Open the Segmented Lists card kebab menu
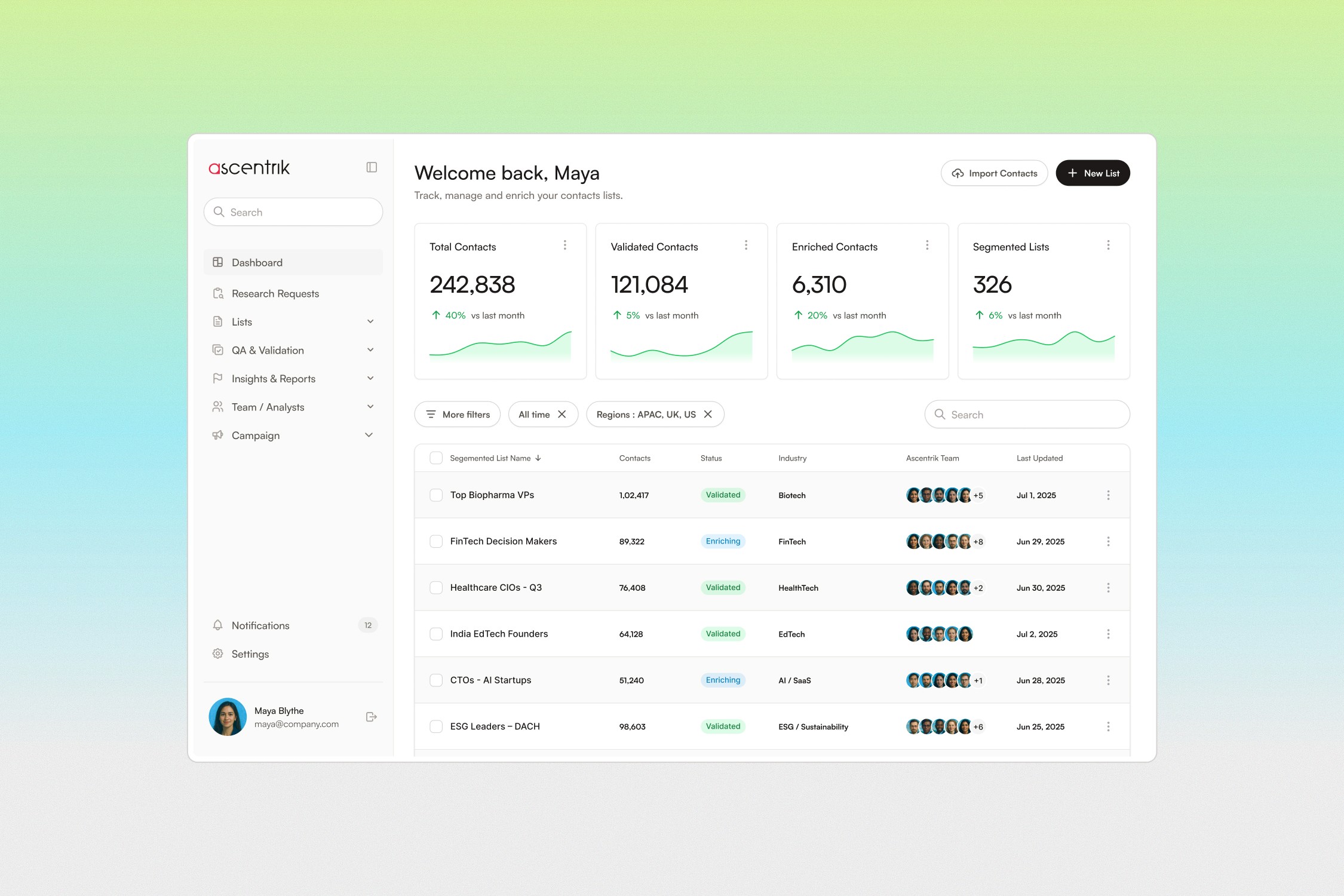Image resolution: width=1344 pixels, height=896 pixels. [x=1108, y=246]
